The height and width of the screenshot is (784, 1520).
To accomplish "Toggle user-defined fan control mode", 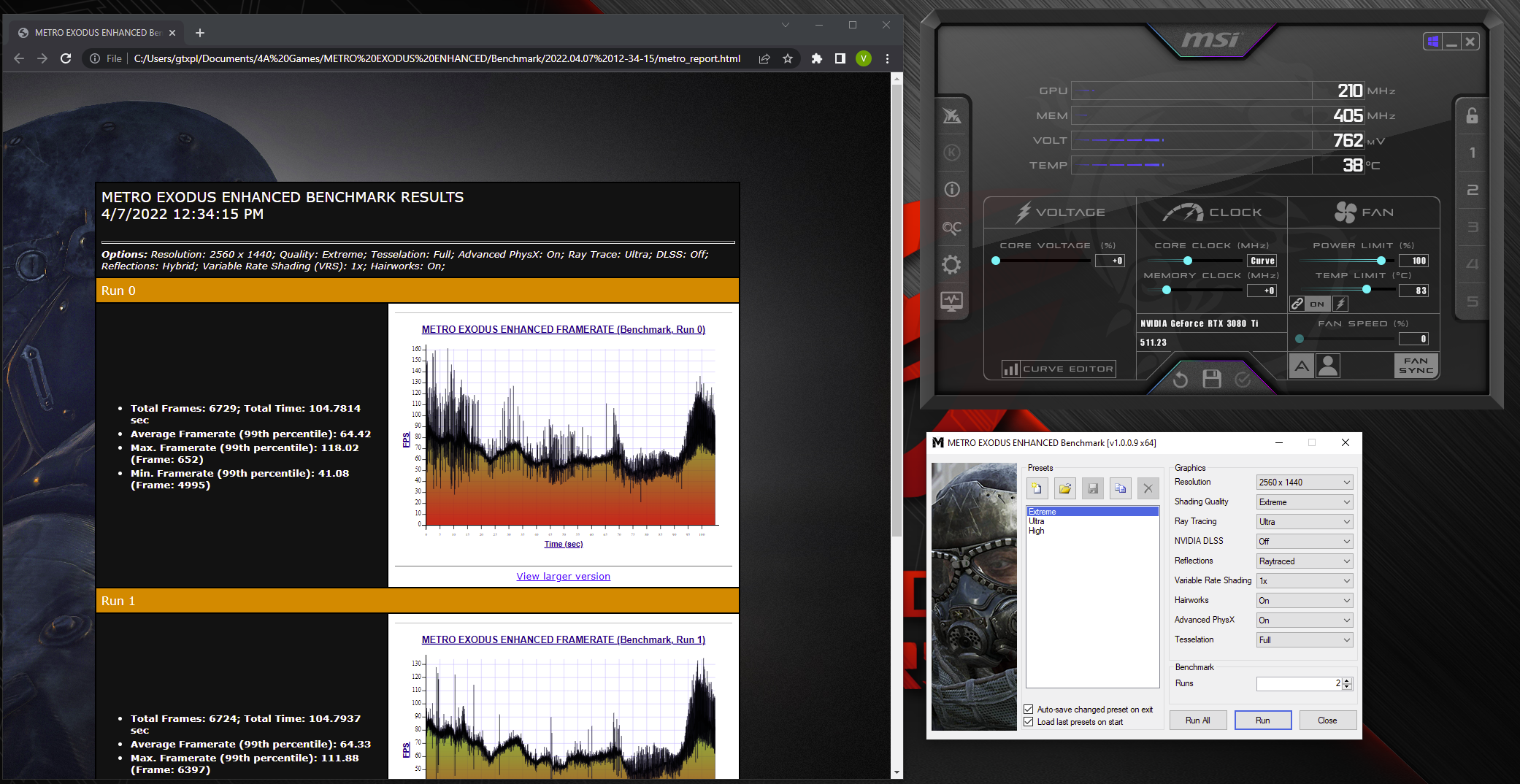I will pyautogui.click(x=1328, y=366).
